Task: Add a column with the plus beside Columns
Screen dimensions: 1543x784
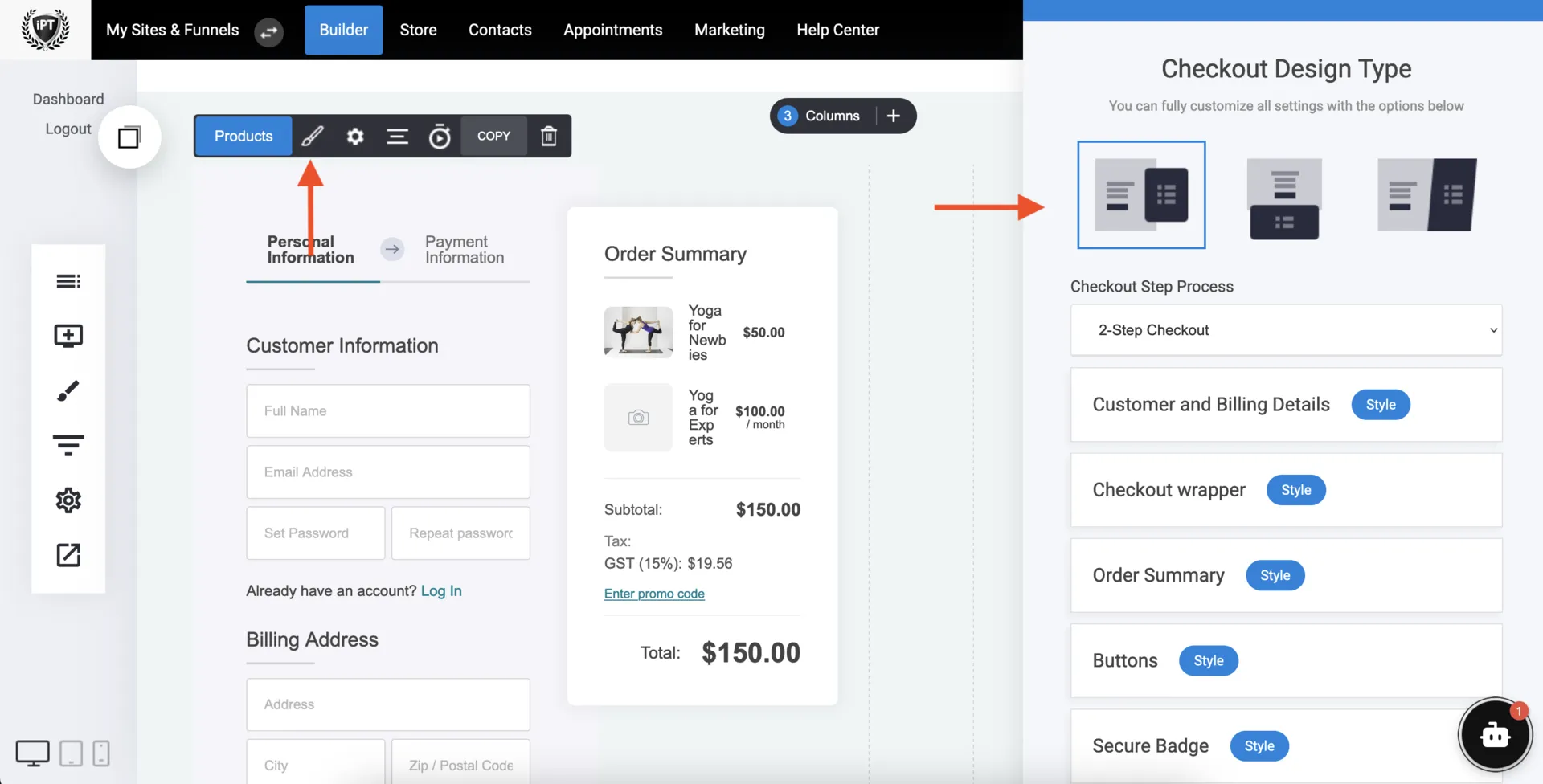Action: 893,116
